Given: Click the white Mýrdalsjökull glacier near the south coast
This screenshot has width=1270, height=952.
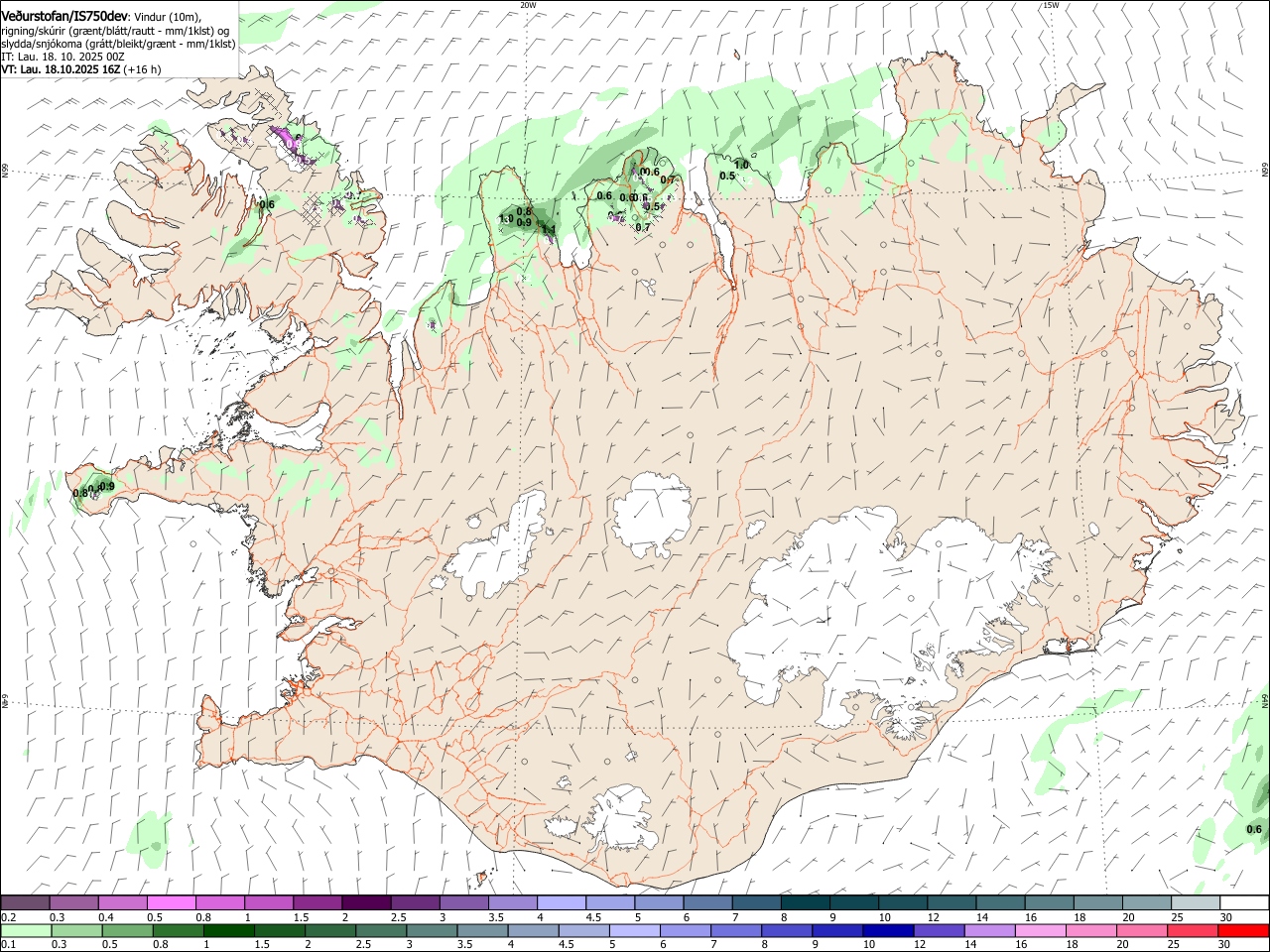Looking at the screenshot, I should point(620,819).
